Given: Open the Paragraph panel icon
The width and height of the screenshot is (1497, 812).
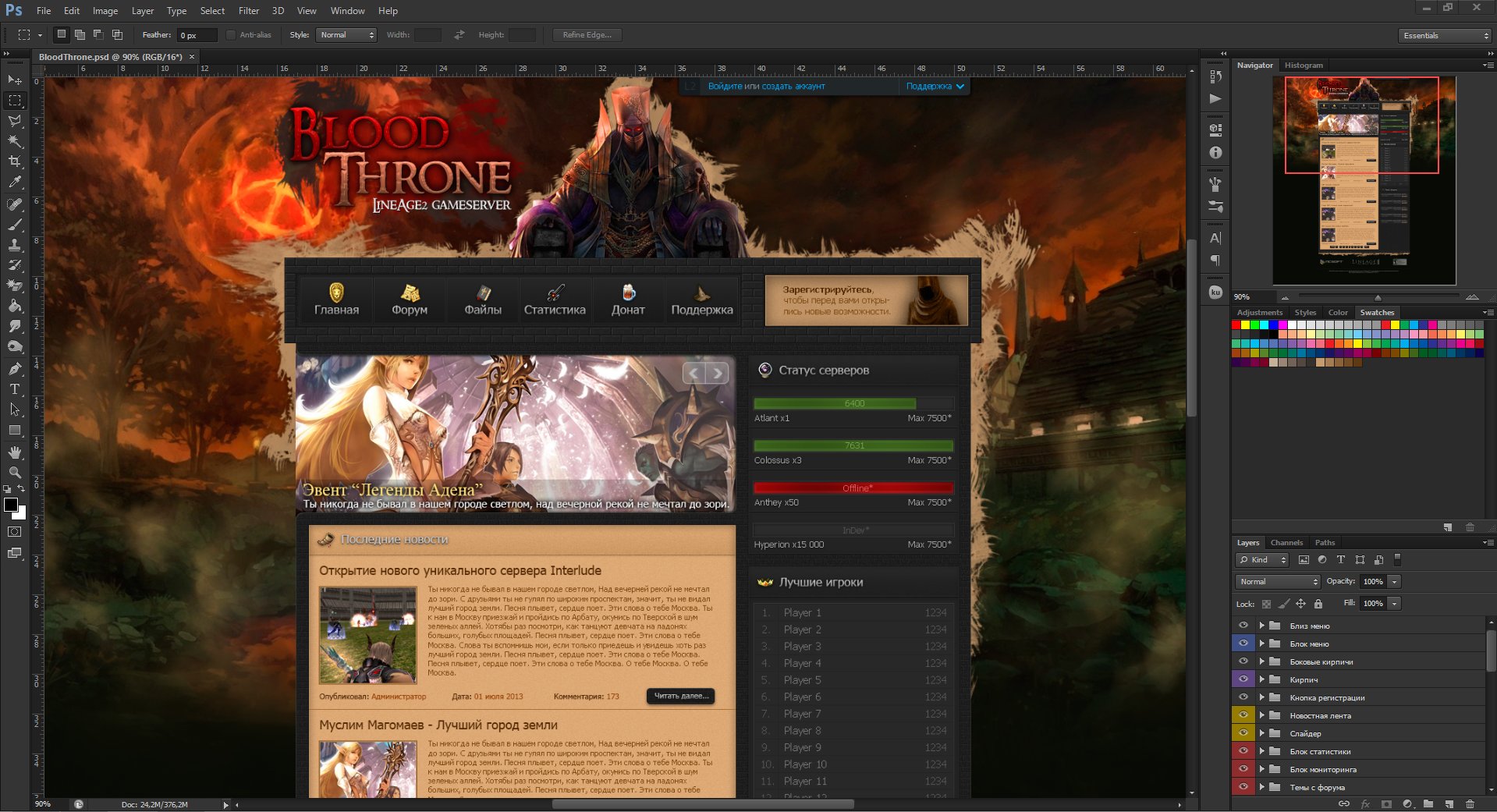Looking at the screenshot, I should [x=1215, y=261].
